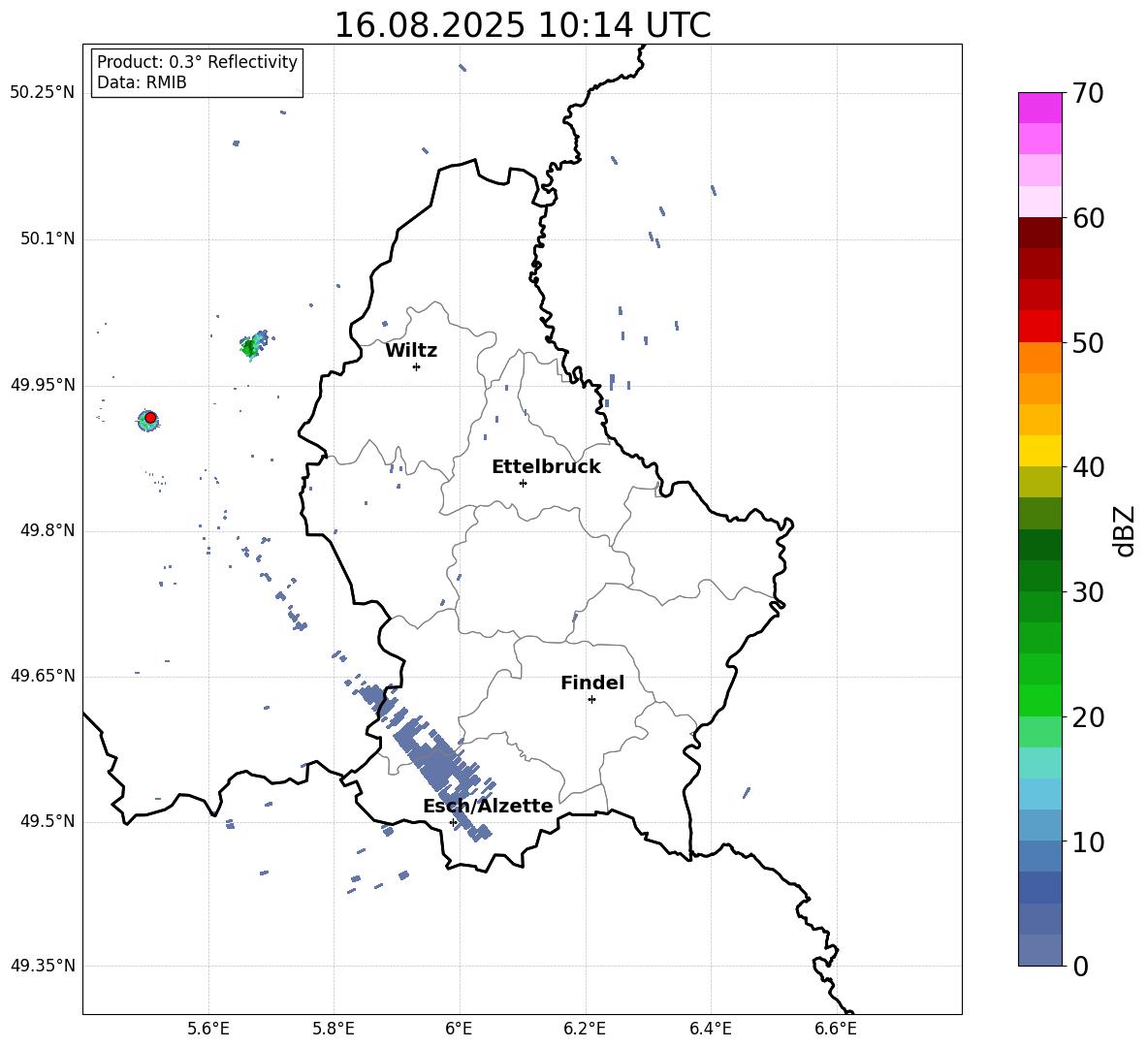Pick the orange swatch just below 50 dBZ
This screenshot has height=1048, width=1148.
pos(1039,358)
